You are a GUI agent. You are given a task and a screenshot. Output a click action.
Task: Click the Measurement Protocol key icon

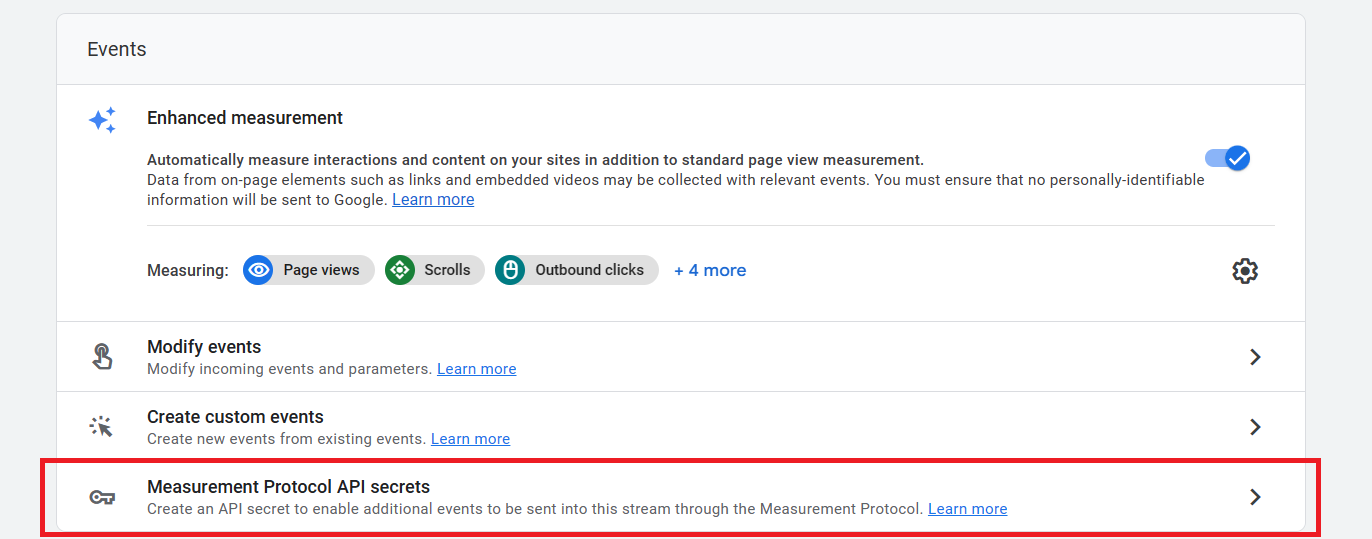click(102, 497)
